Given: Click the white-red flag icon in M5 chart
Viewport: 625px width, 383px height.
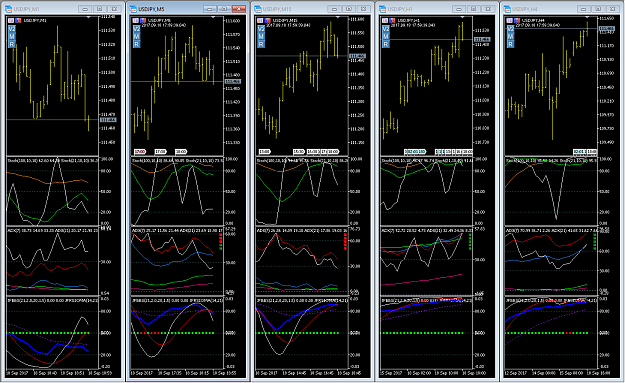Looking at the screenshot, I should 136,20.
